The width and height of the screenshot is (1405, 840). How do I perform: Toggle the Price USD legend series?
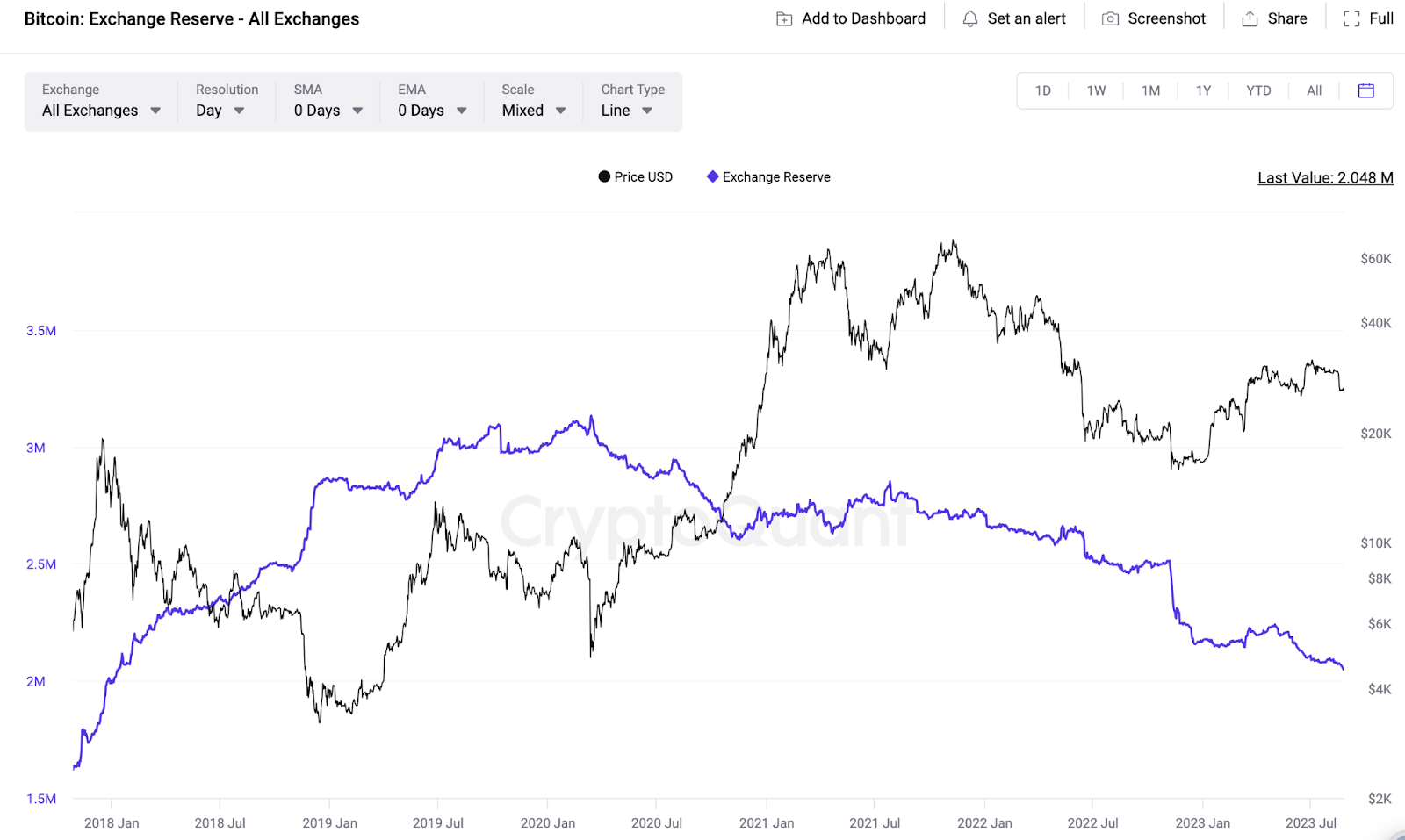[x=635, y=177]
